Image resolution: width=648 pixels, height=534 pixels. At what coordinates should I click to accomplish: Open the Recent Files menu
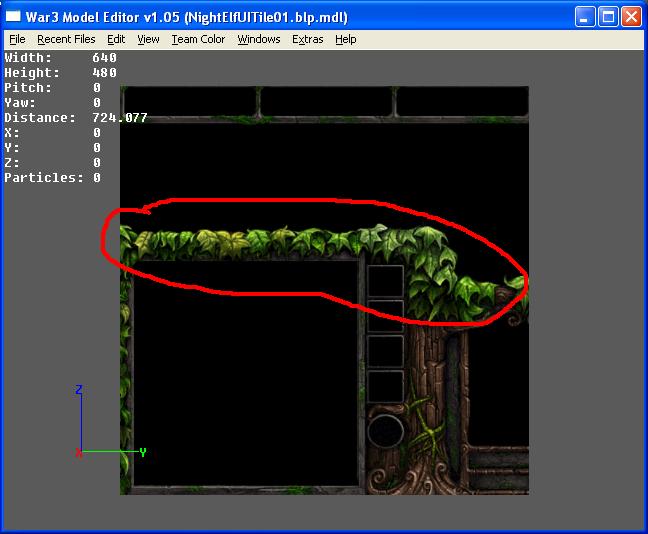point(66,39)
